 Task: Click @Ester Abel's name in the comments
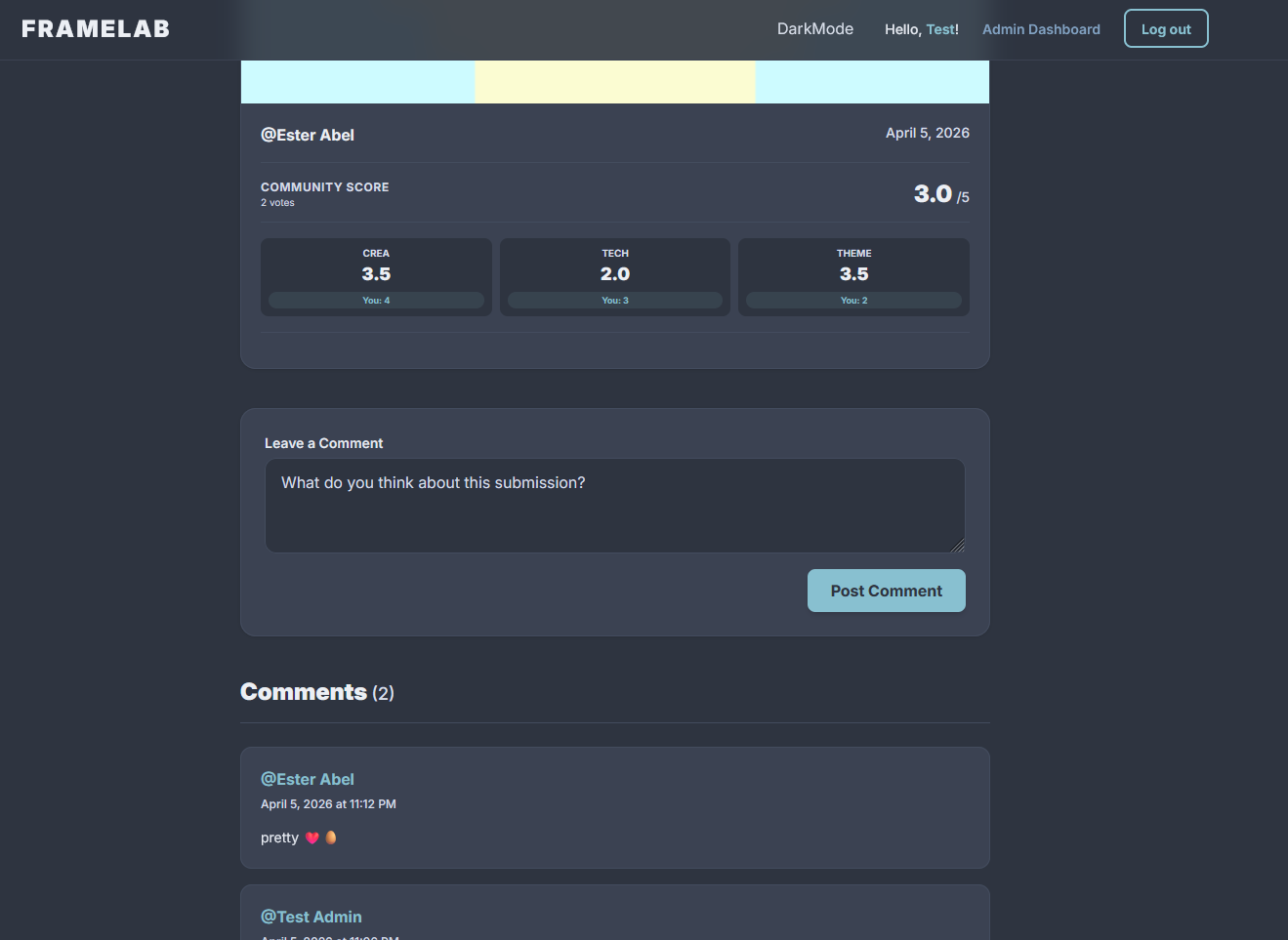tap(308, 779)
